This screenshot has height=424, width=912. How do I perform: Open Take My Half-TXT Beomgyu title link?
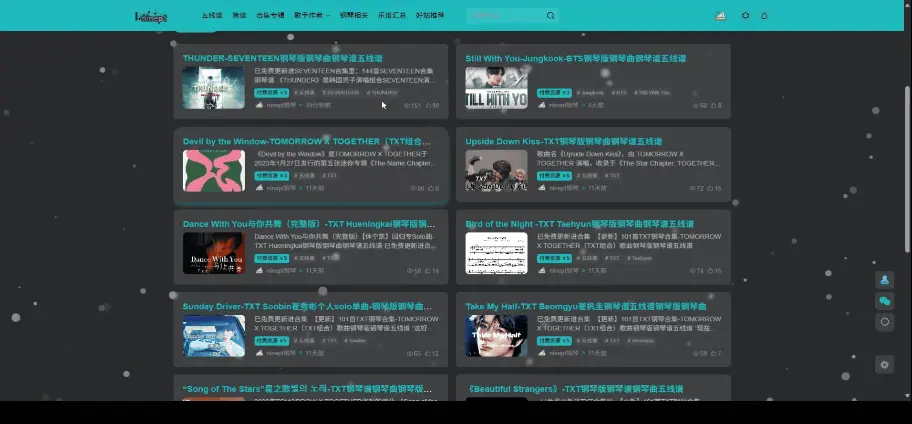[586, 307]
